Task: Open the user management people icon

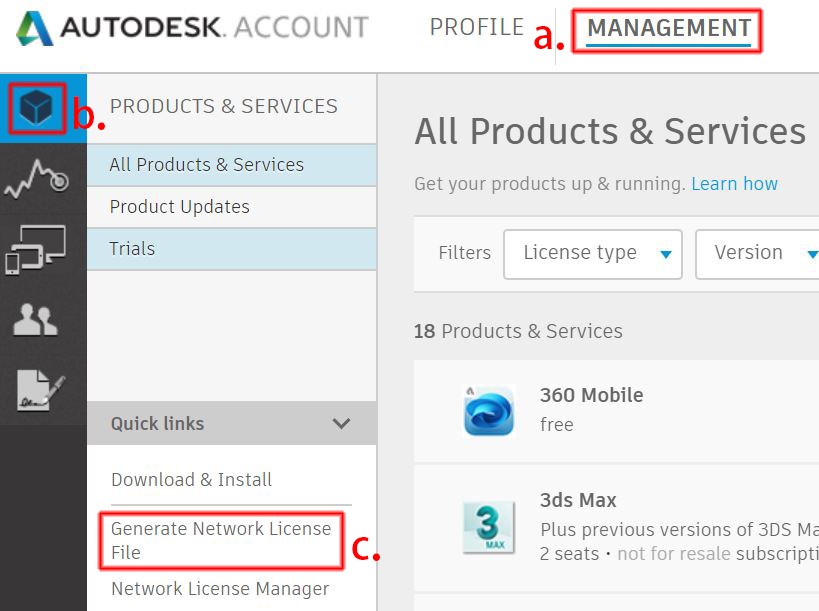Action: (36, 319)
